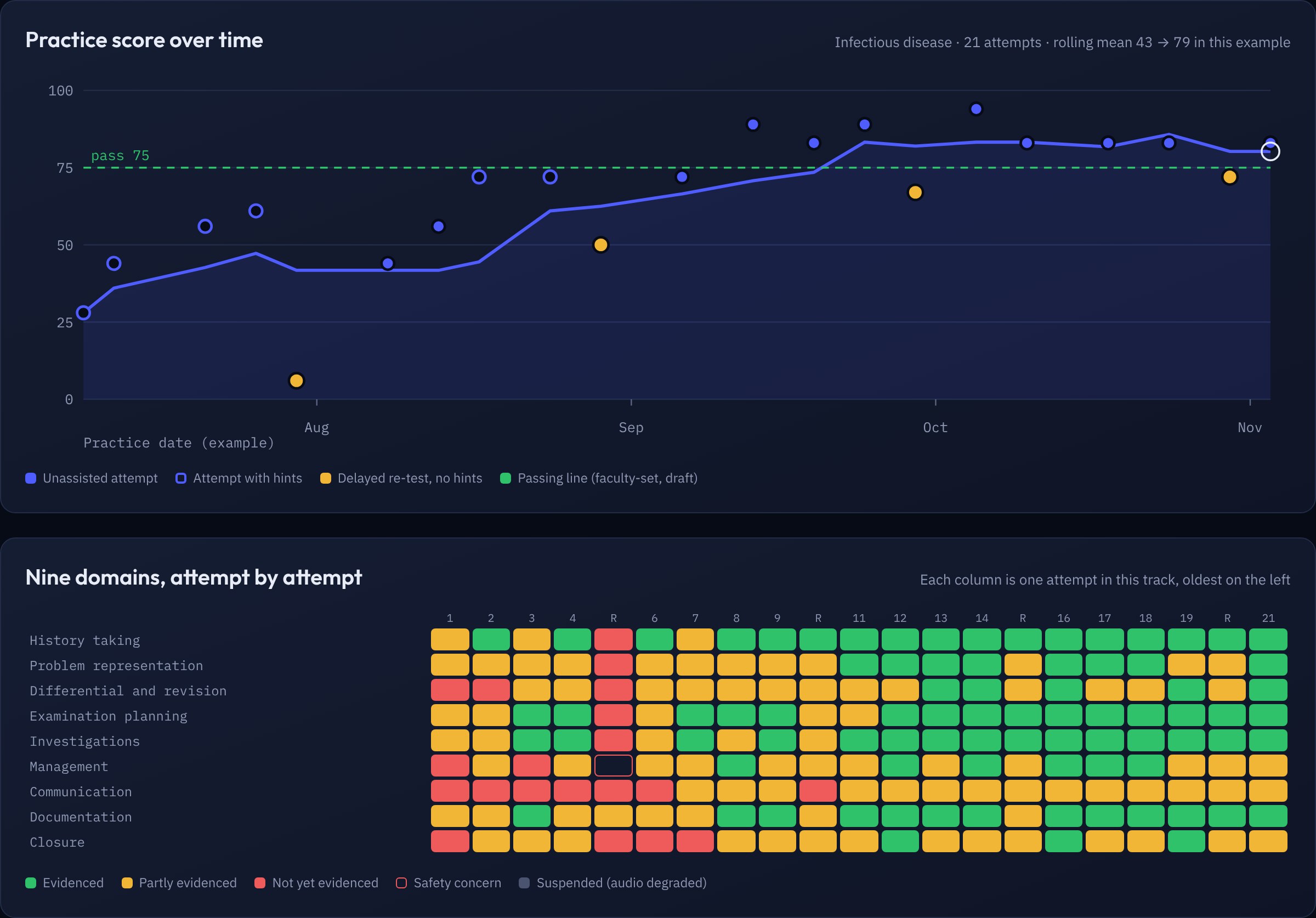Click the yellow re-test point at score 50
1316x918 pixels.
pos(600,245)
